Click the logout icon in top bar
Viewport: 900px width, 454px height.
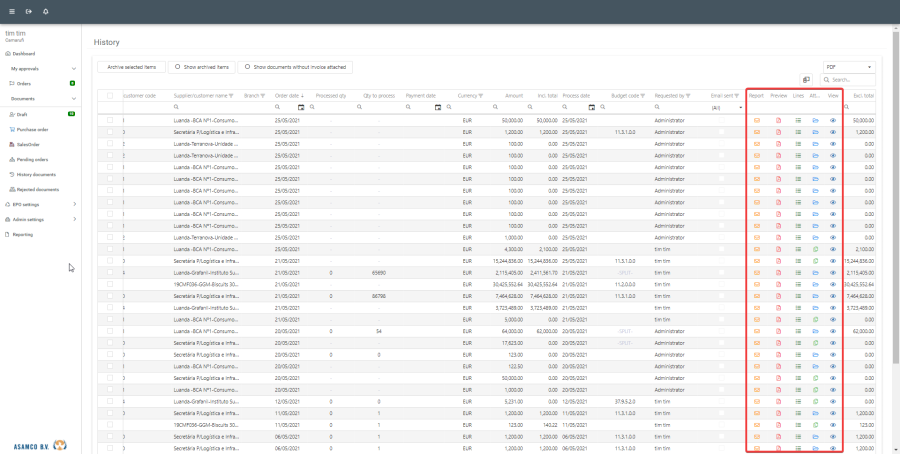(29, 11)
